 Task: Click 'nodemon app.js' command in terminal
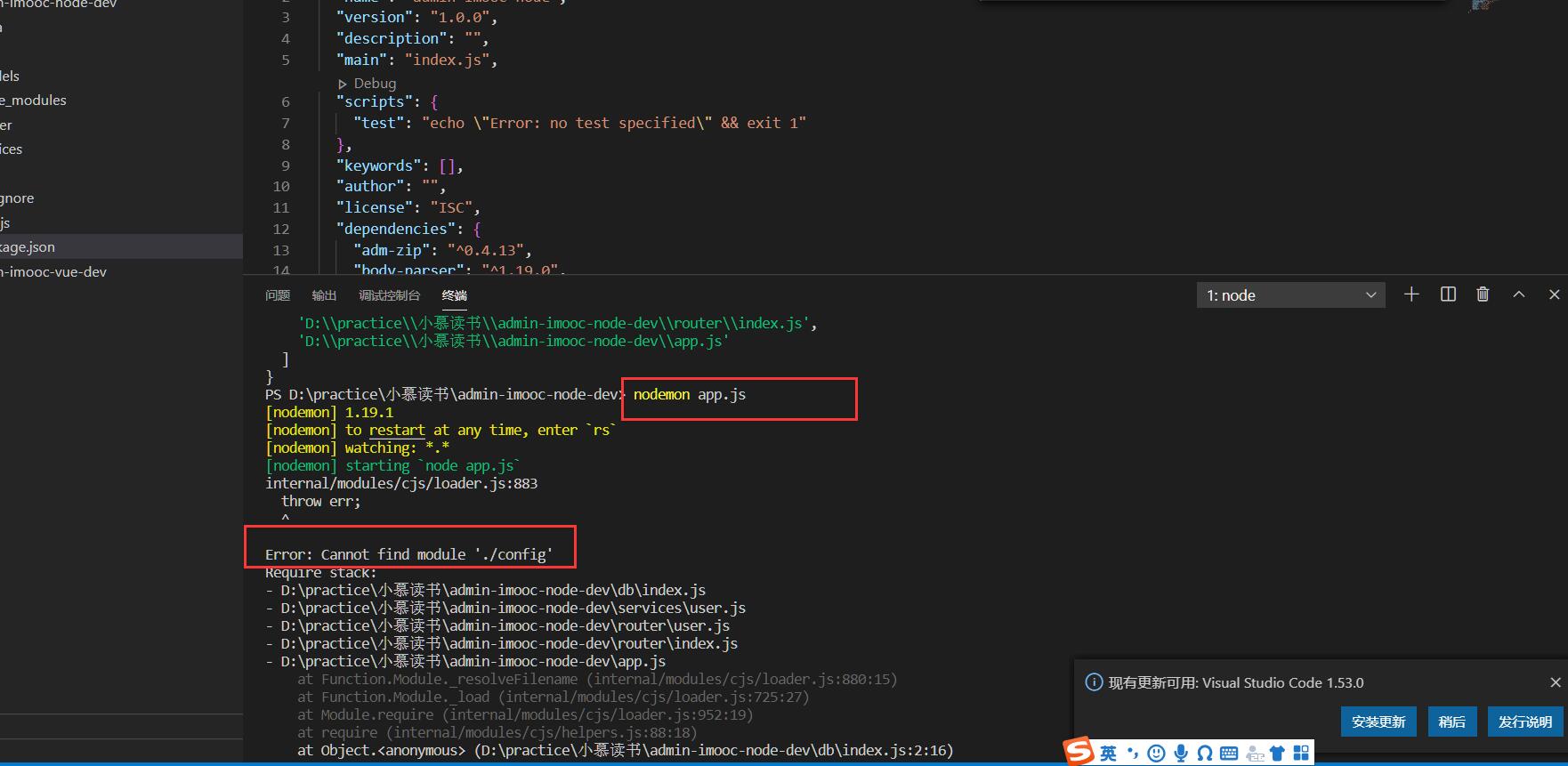690,394
